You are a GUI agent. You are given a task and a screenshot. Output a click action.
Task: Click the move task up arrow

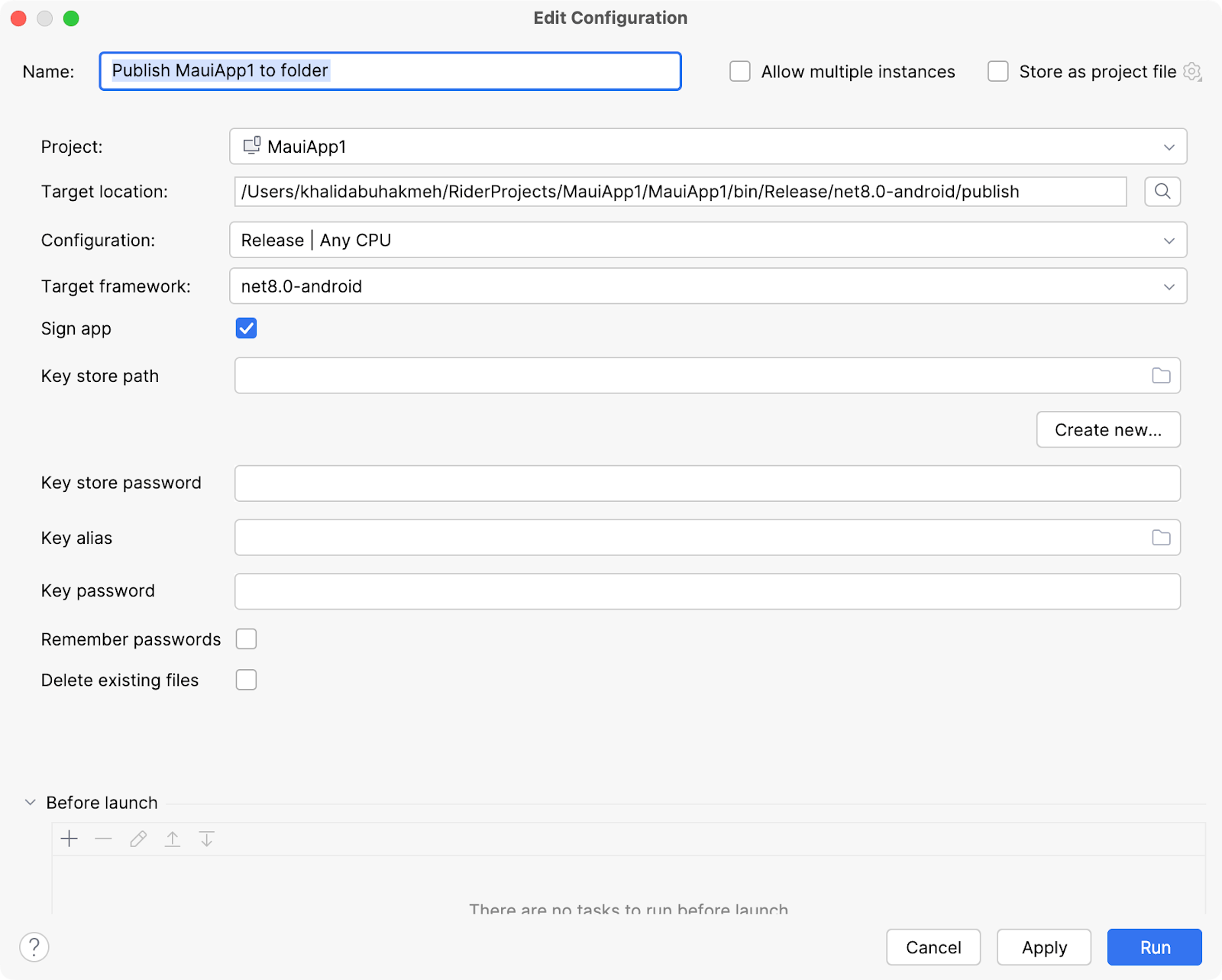click(x=173, y=839)
